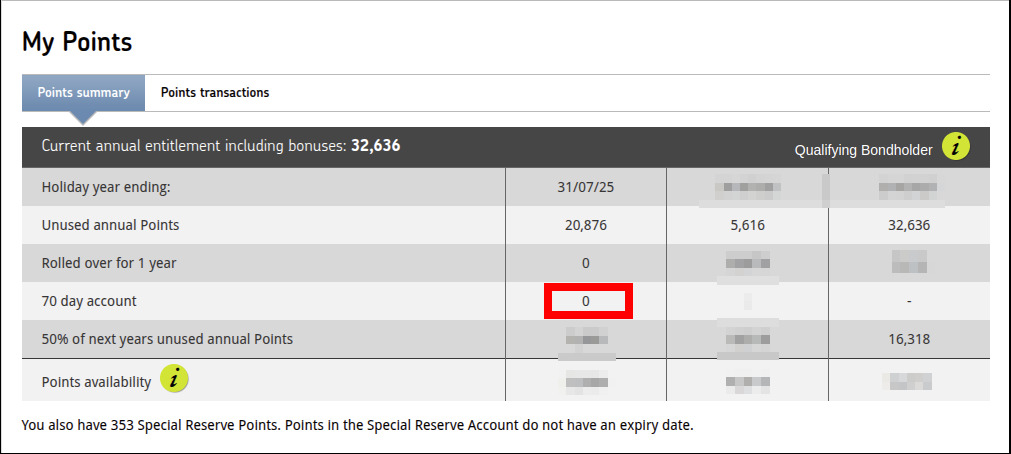The width and height of the screenshot is (1011, 454).
Task: Click the Current annual entitlement 32,636 figure
Action: tap(375, 146)
